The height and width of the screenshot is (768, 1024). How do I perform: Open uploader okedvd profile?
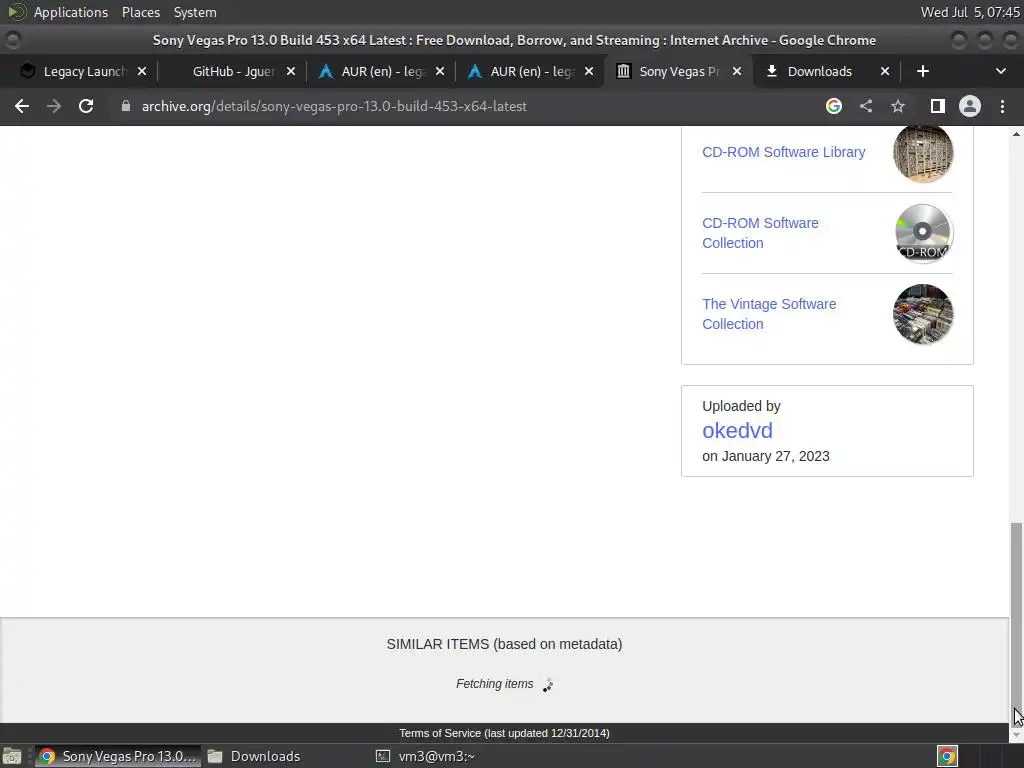click(737, 430)
